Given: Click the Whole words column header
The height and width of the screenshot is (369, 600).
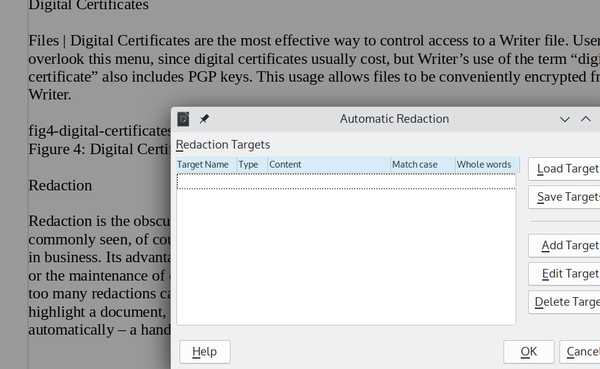Looking at the screenshot, I should (488, 165).
